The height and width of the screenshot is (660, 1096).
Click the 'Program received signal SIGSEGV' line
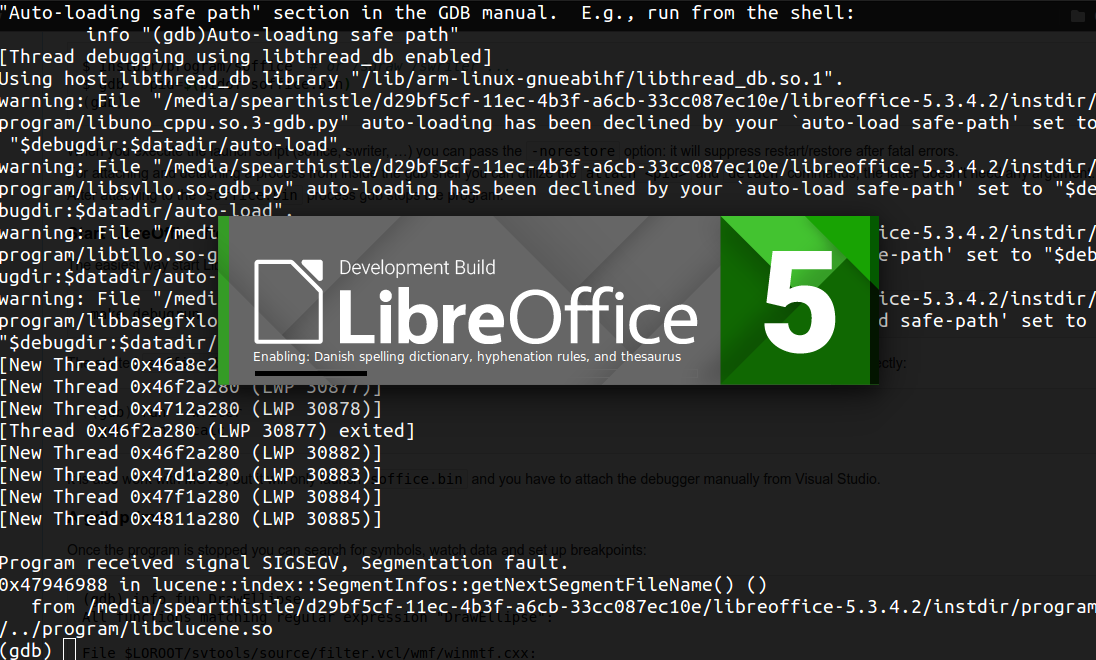click(x=284, y=563)
